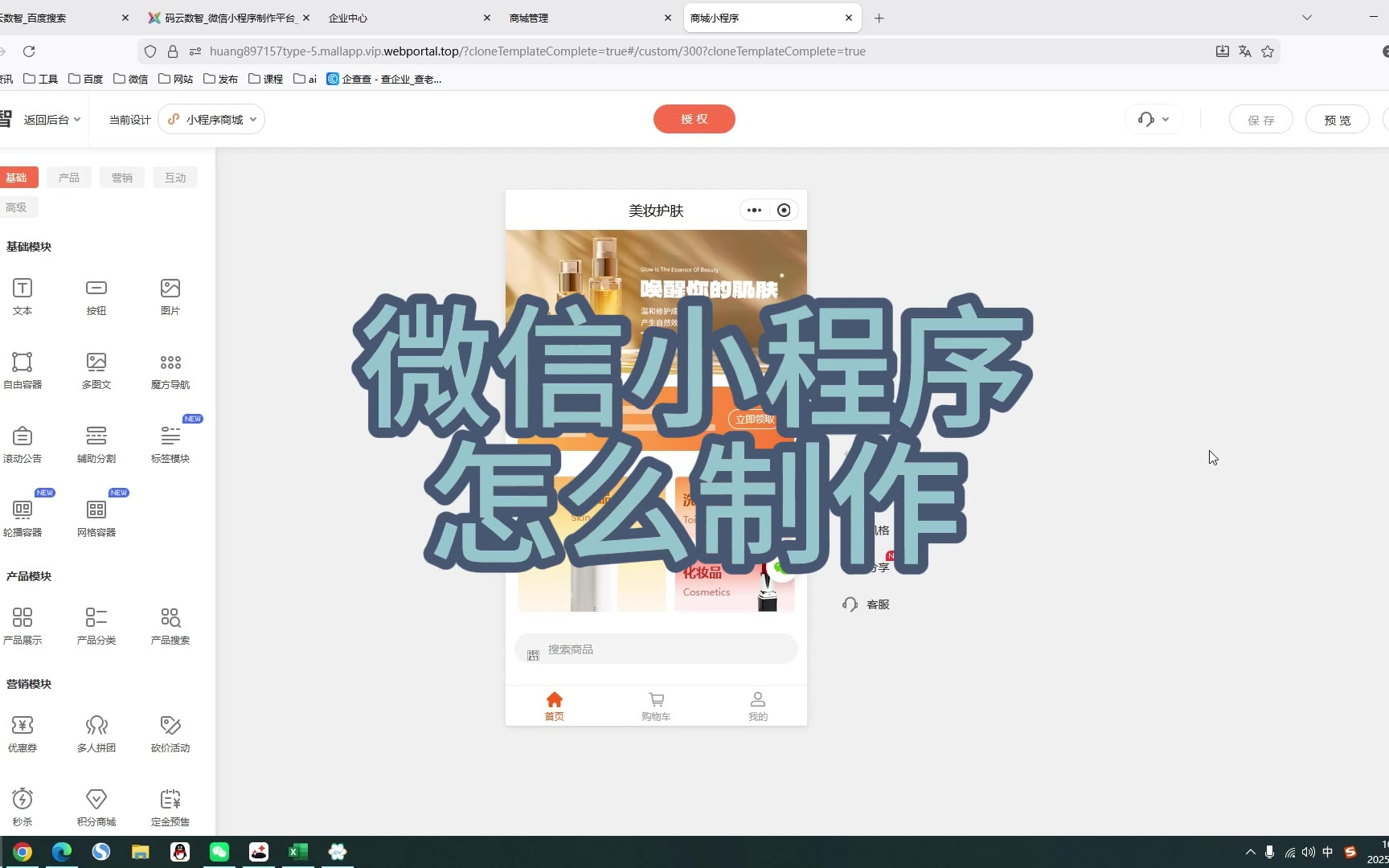This screenshot has width=1389, height=868.
Task: Switch to the 企业中心 browser tab
Action: point(410,18)
